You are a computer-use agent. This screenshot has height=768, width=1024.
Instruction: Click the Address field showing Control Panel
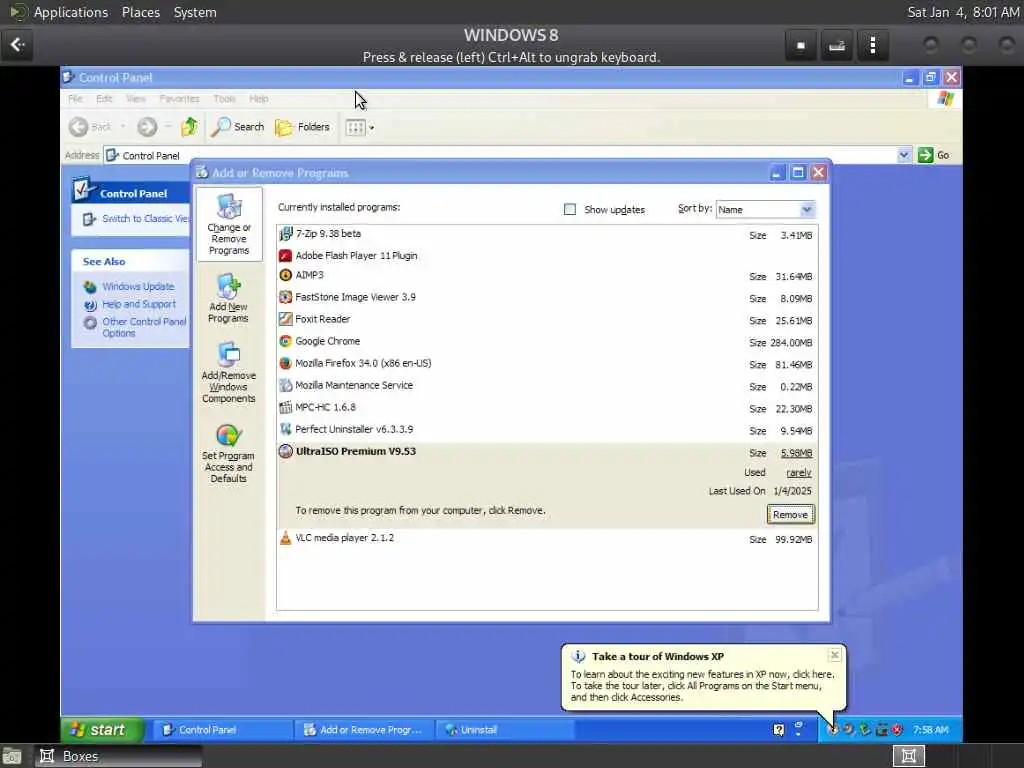[x=507, y=155]
